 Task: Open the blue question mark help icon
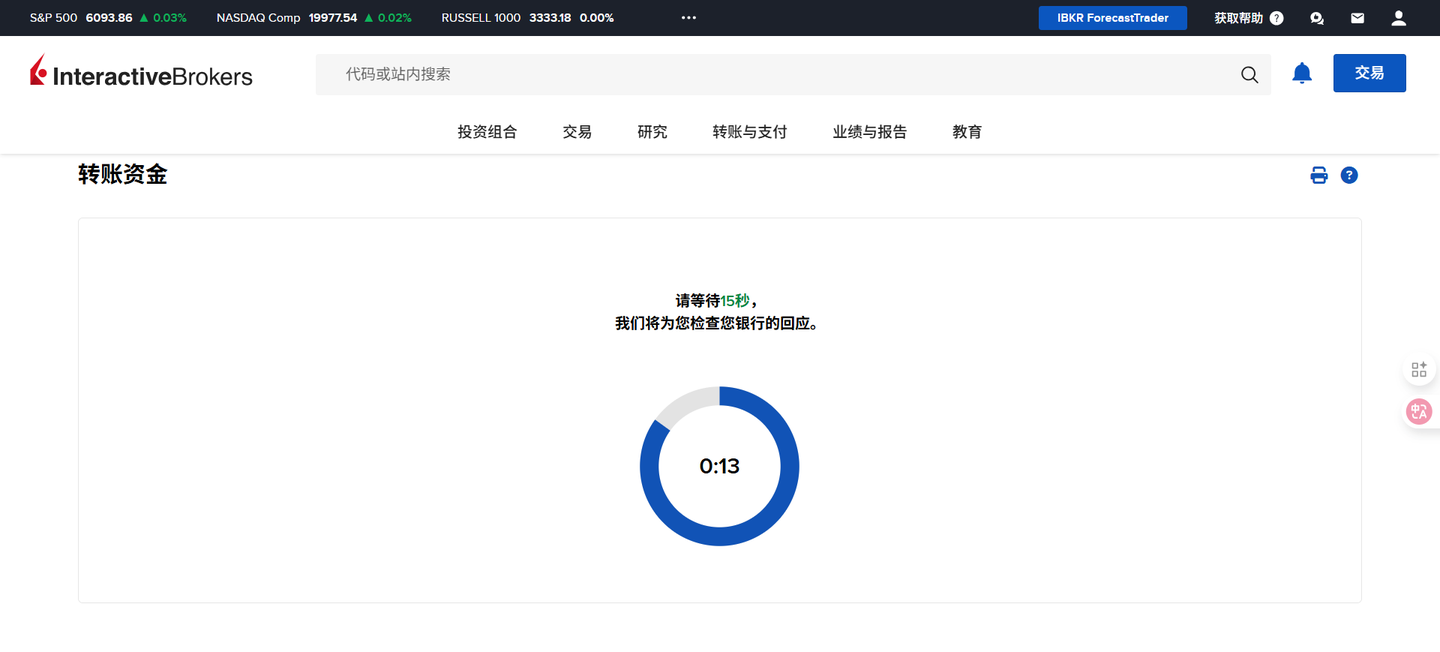click(x=1349, y=174)
